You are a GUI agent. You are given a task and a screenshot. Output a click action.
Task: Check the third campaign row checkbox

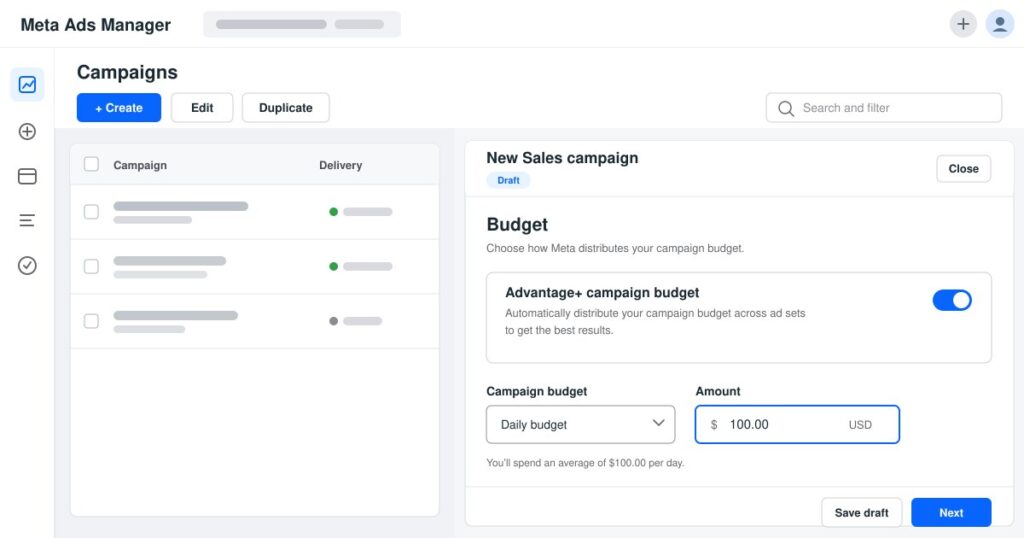click(x=91, y=321)
